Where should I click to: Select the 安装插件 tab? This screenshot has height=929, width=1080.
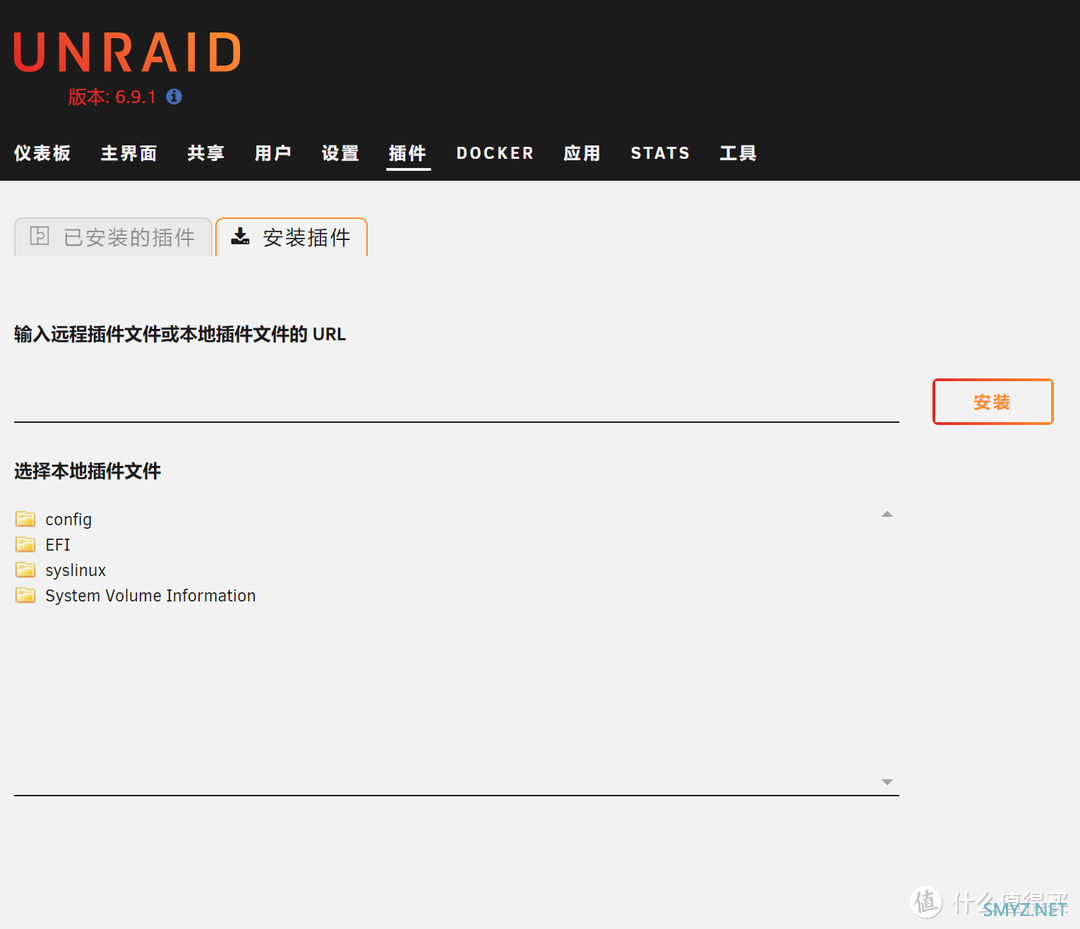291,237
